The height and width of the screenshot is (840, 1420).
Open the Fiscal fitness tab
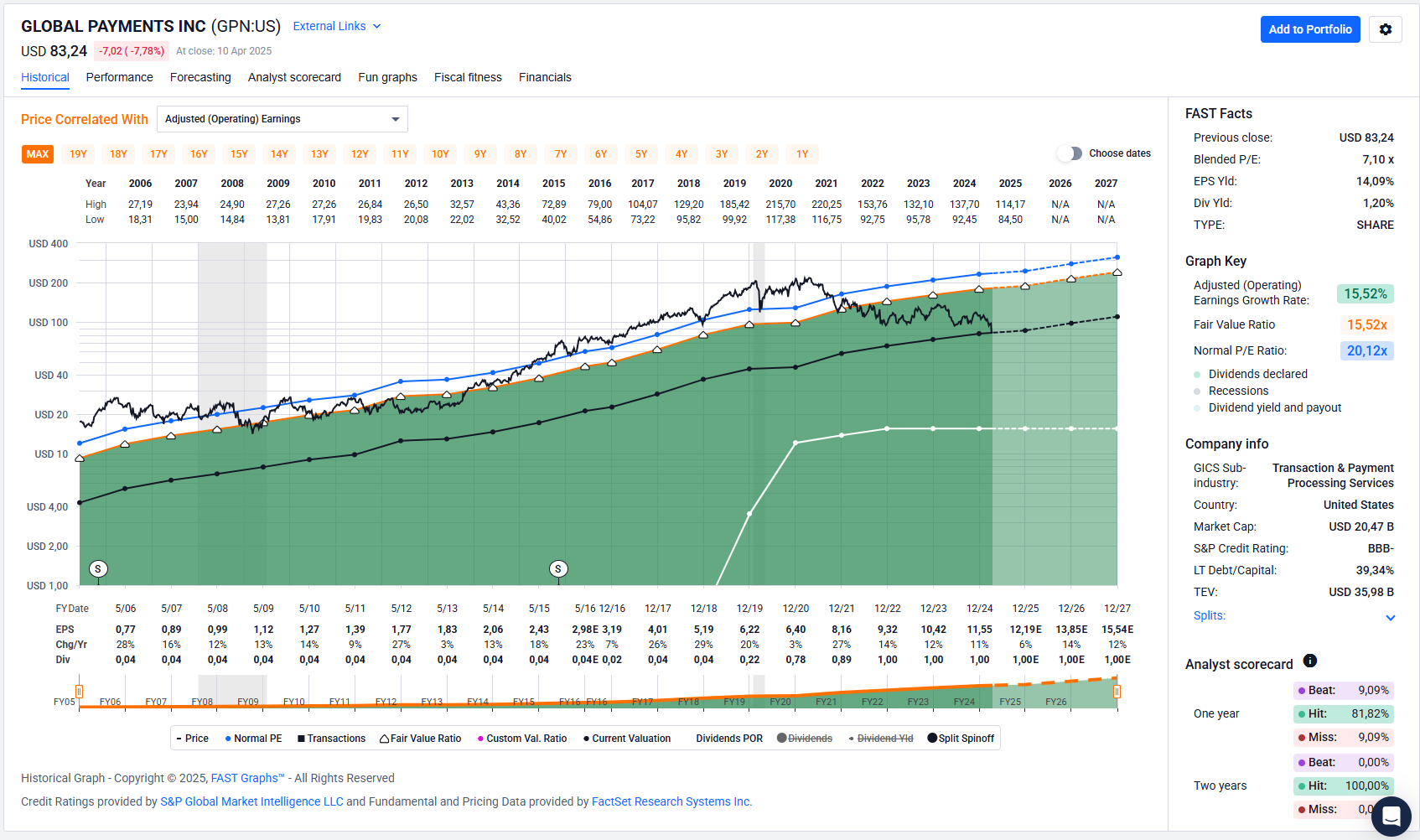click(468, 77)
